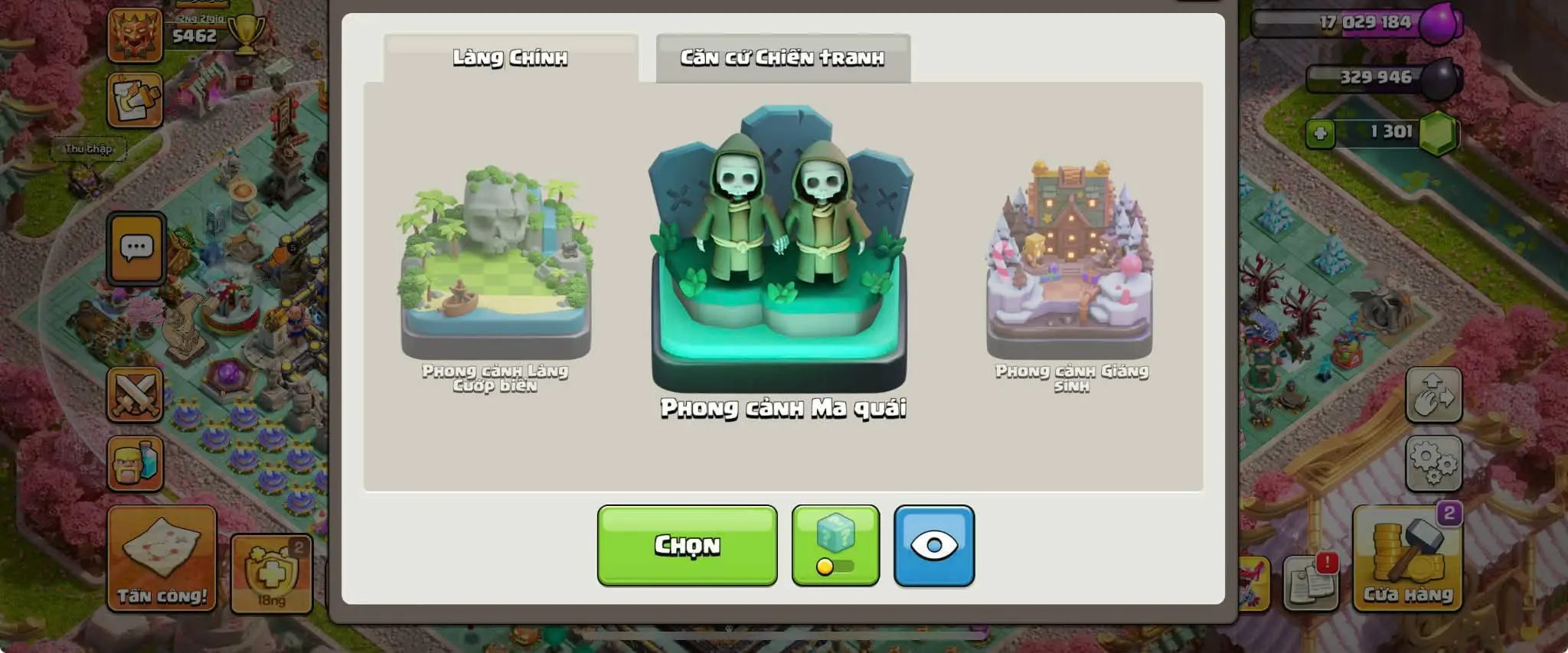Open the player profile mask badge
The height and width of the screenshot is (653, 1568).
pos(135,34)
